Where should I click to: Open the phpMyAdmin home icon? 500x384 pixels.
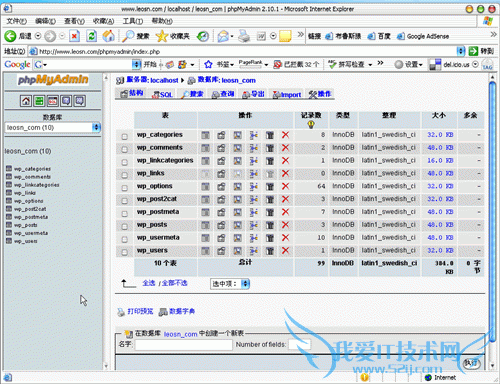26,101
